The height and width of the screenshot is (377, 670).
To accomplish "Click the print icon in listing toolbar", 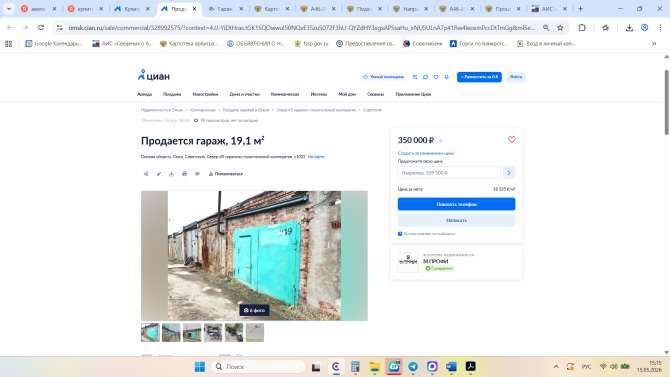I will [x=184, y=174].
